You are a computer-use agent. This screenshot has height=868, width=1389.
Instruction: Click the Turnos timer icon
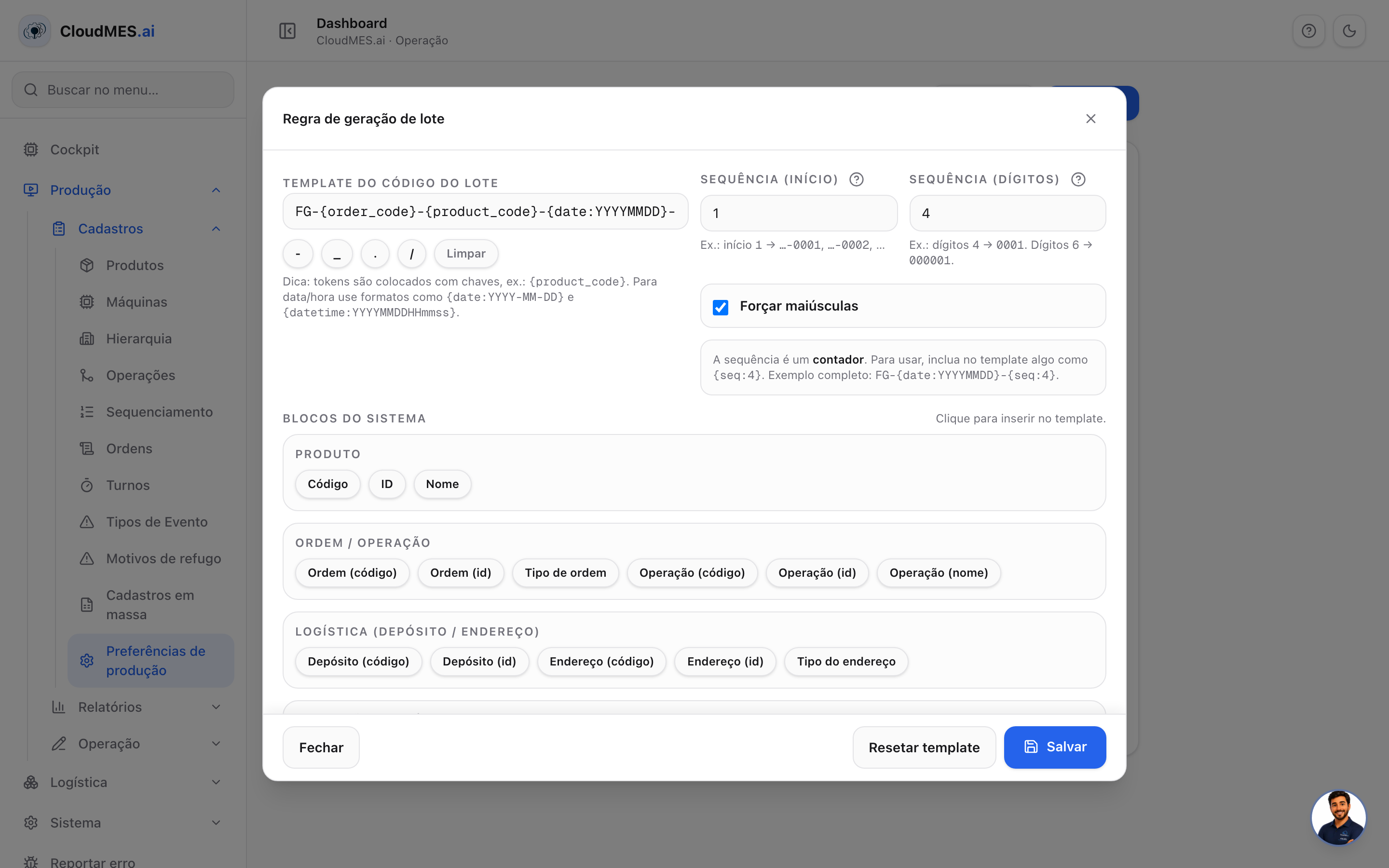[87, 486]
